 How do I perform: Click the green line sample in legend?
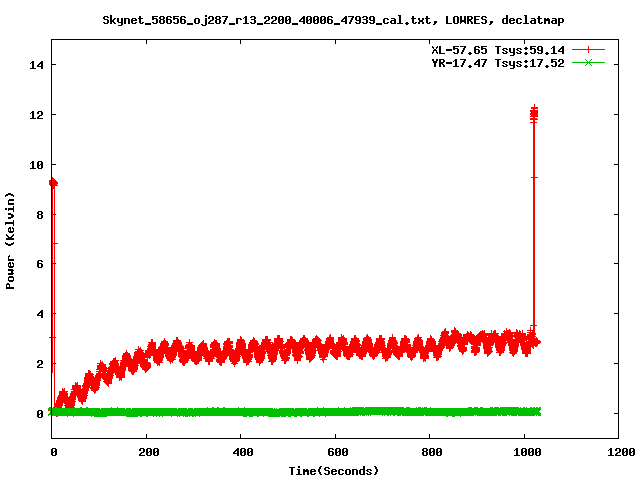point(588,63)
